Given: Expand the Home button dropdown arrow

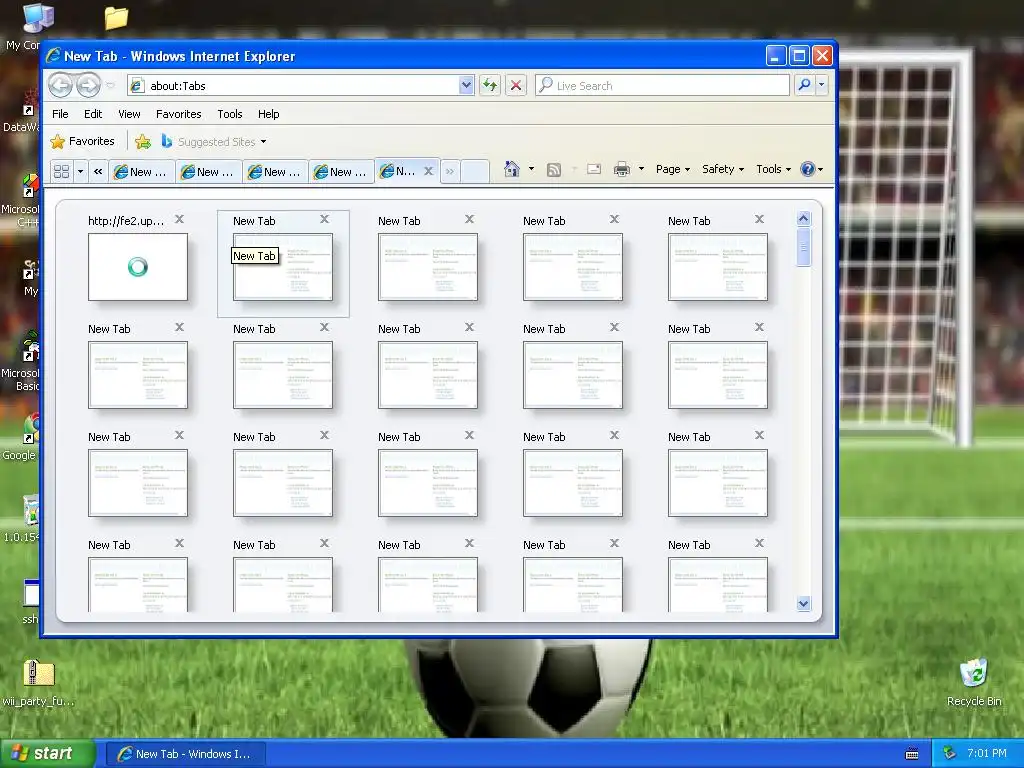Looking at the screenshot, I should pyautogui.click(x=531, y=169).
